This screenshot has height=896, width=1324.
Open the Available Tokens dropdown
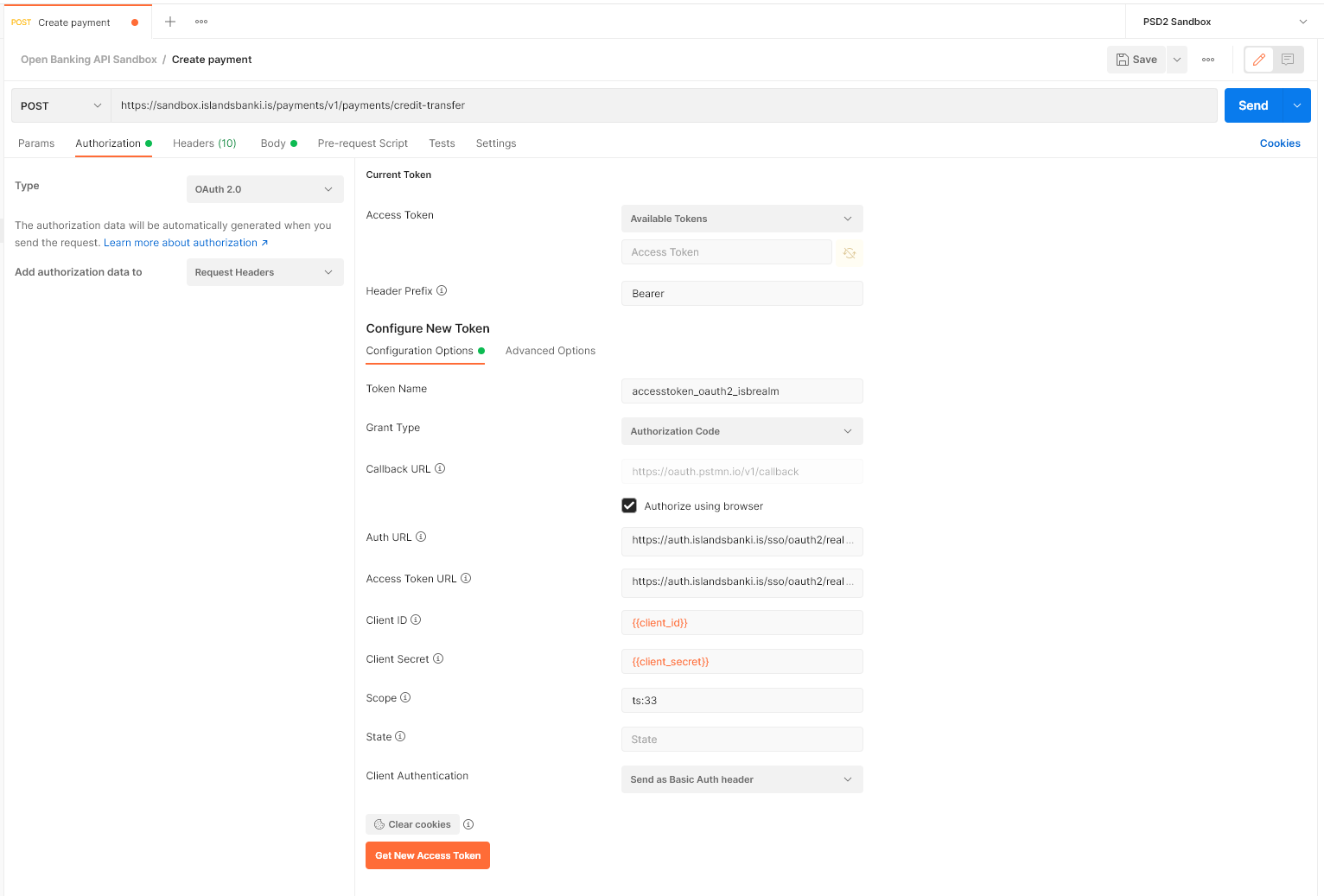pyautogui.click(x=742, y=219)
